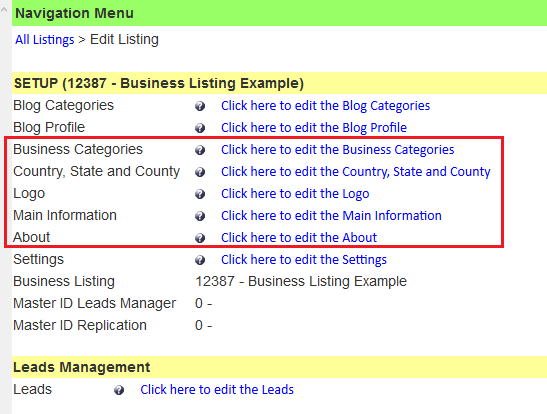Viewport: 547px width, 414px height.
Task: Open the edit Business Categories link
Action: point(338,150)
